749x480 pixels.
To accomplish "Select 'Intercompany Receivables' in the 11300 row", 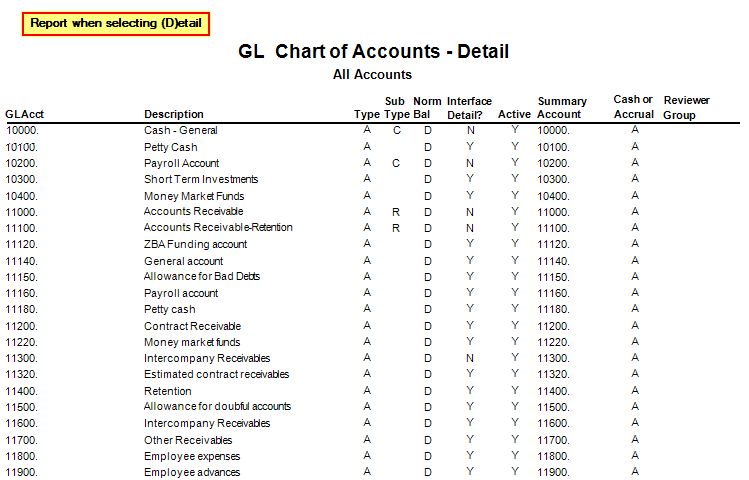I will 207,358.
